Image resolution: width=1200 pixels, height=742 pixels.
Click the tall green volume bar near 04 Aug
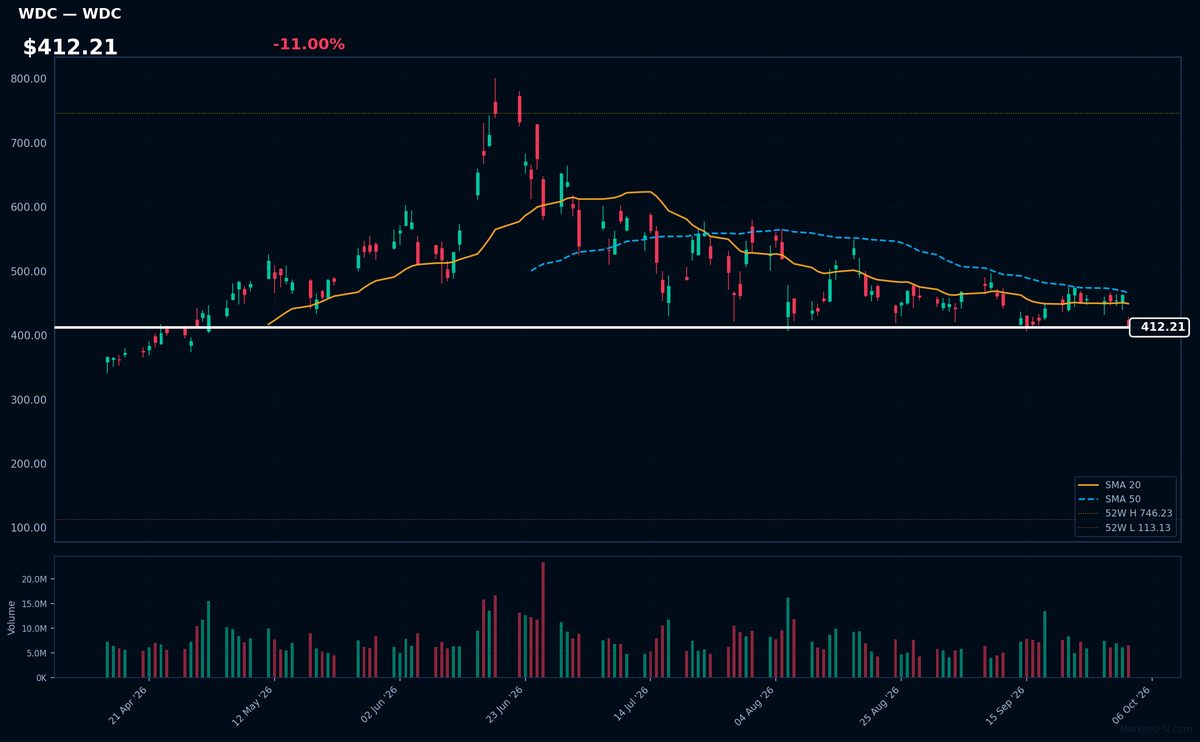coord(788,638)
